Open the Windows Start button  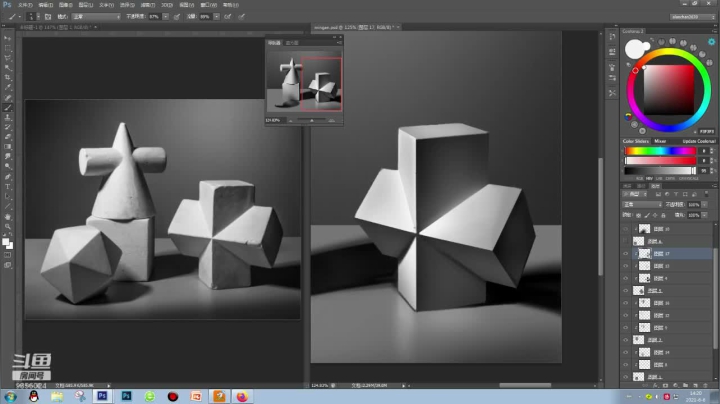tap(10, 396)
